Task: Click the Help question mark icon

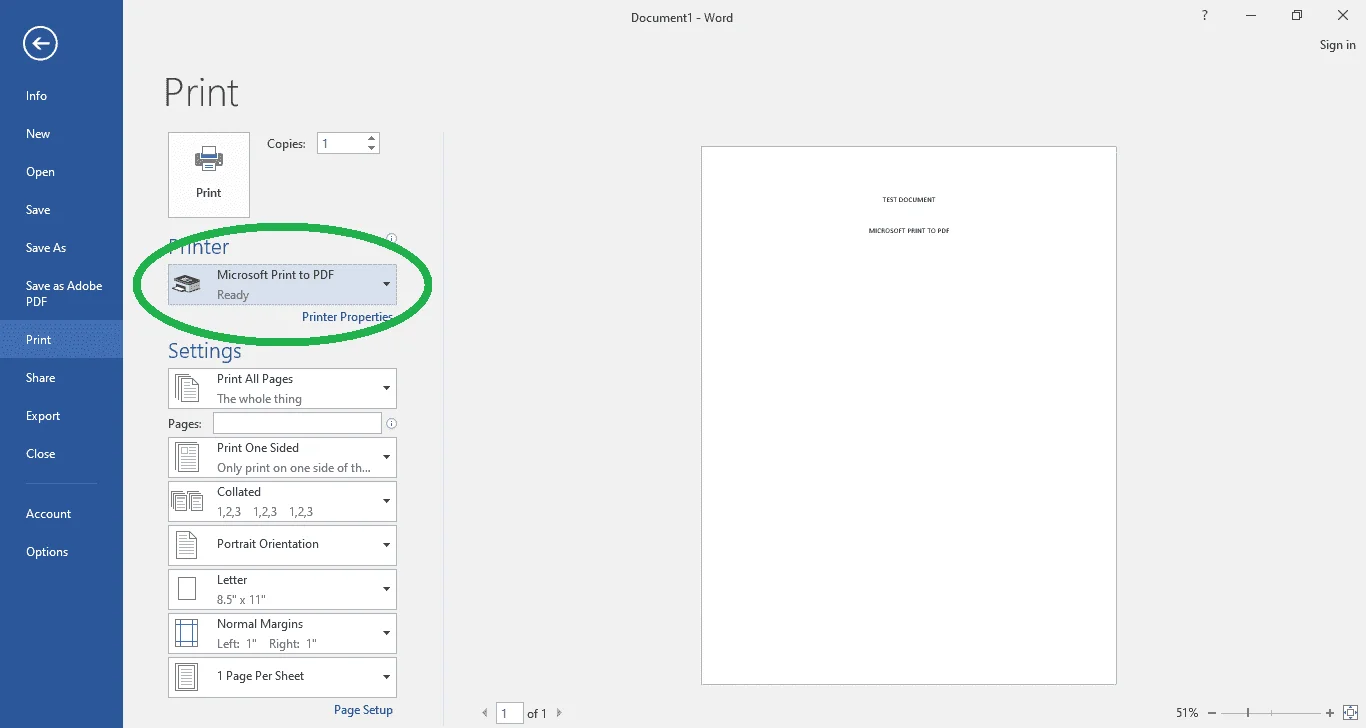Action: click(x=1204, y=16)
